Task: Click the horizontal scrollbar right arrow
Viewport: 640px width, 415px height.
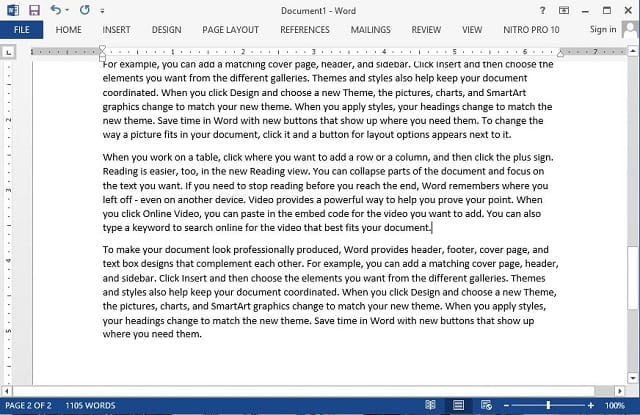Action: click(x=620, y=391)
